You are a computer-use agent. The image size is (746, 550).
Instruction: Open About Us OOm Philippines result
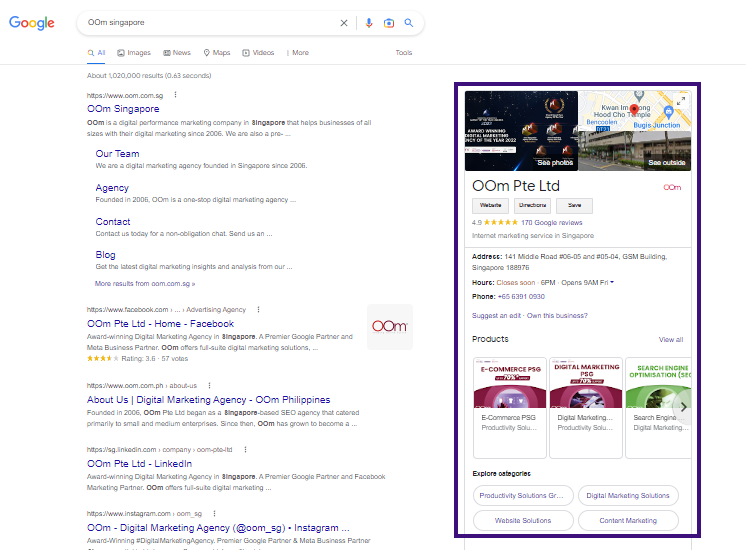pos(208,400)
